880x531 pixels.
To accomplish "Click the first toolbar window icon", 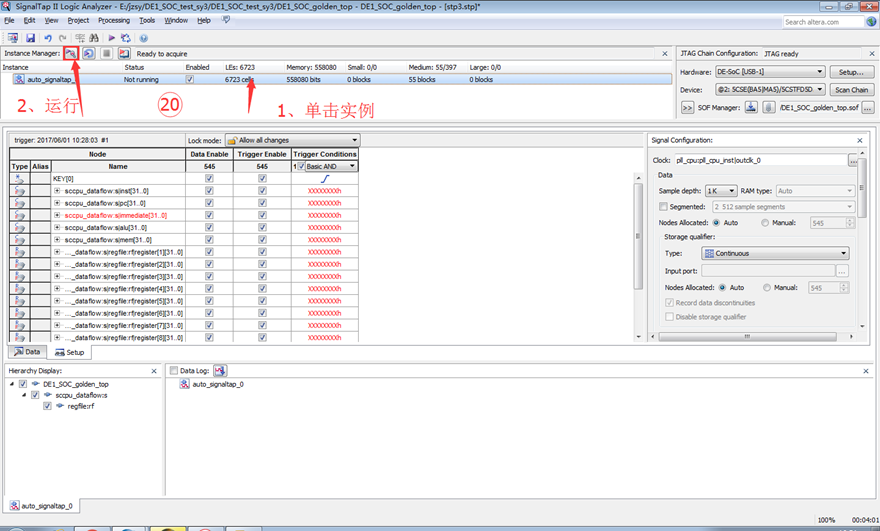I will 12,38.
